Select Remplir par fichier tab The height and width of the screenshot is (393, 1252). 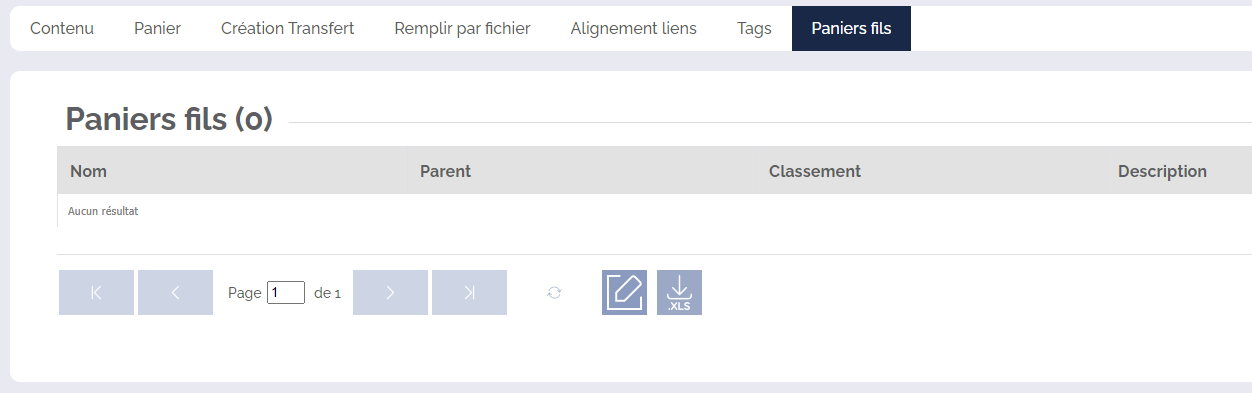(462, 28)
